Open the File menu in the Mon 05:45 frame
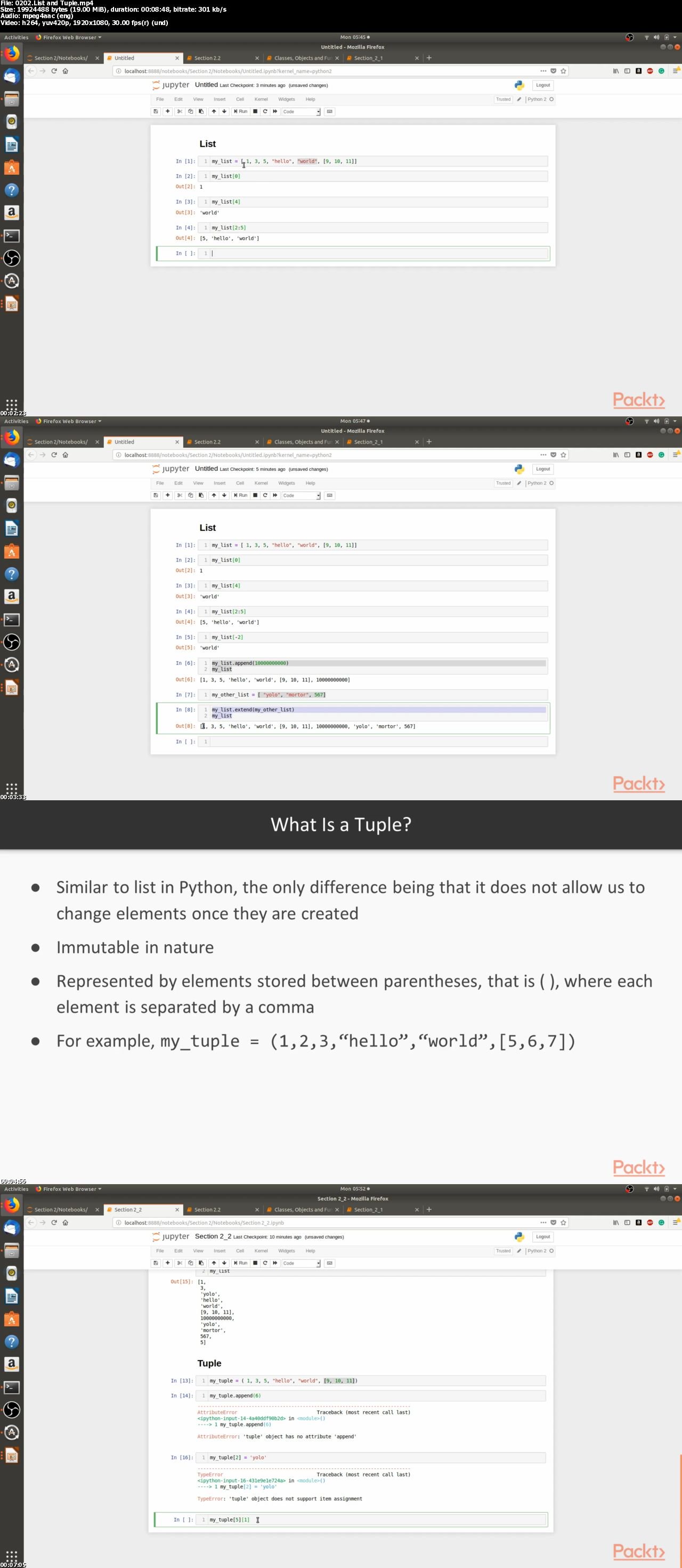This screenshot has height=1568, width=682. point(160,99)
